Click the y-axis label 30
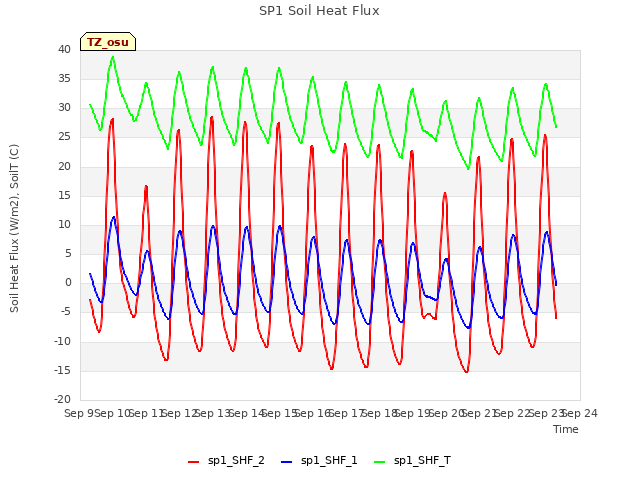640x480 pixels. 64,108
